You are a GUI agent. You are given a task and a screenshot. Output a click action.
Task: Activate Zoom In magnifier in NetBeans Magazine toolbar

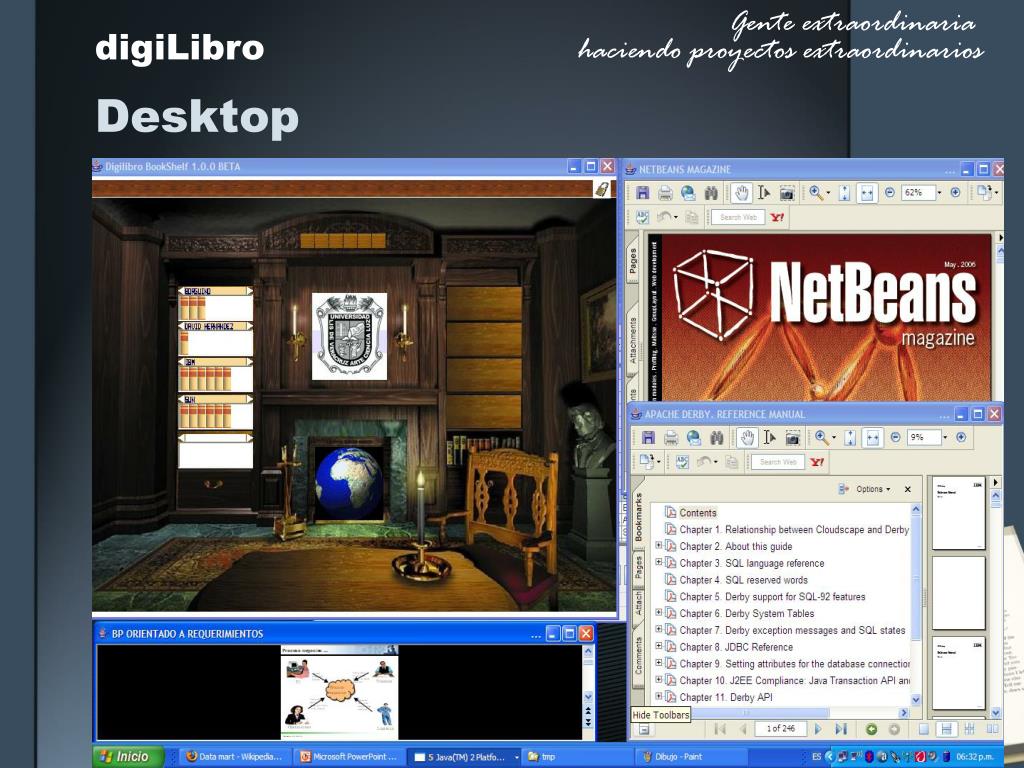pos(816,193)
